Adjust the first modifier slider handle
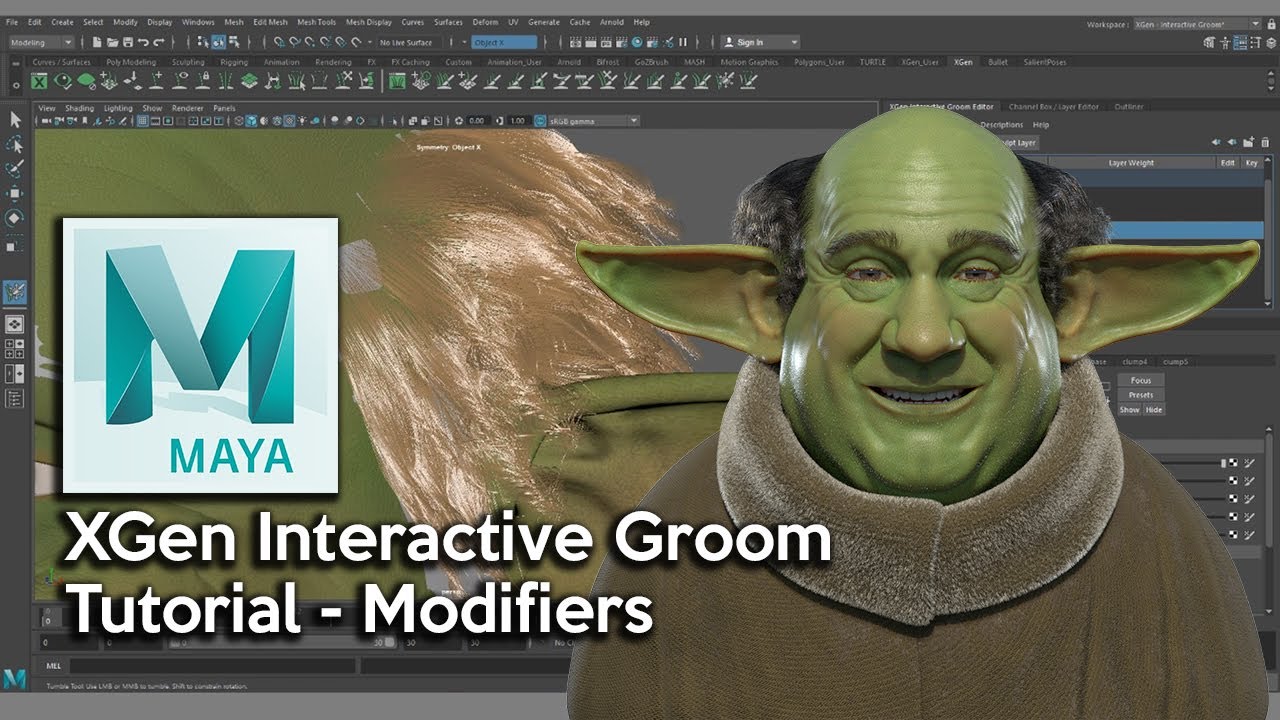 [x=1224, y=464]
